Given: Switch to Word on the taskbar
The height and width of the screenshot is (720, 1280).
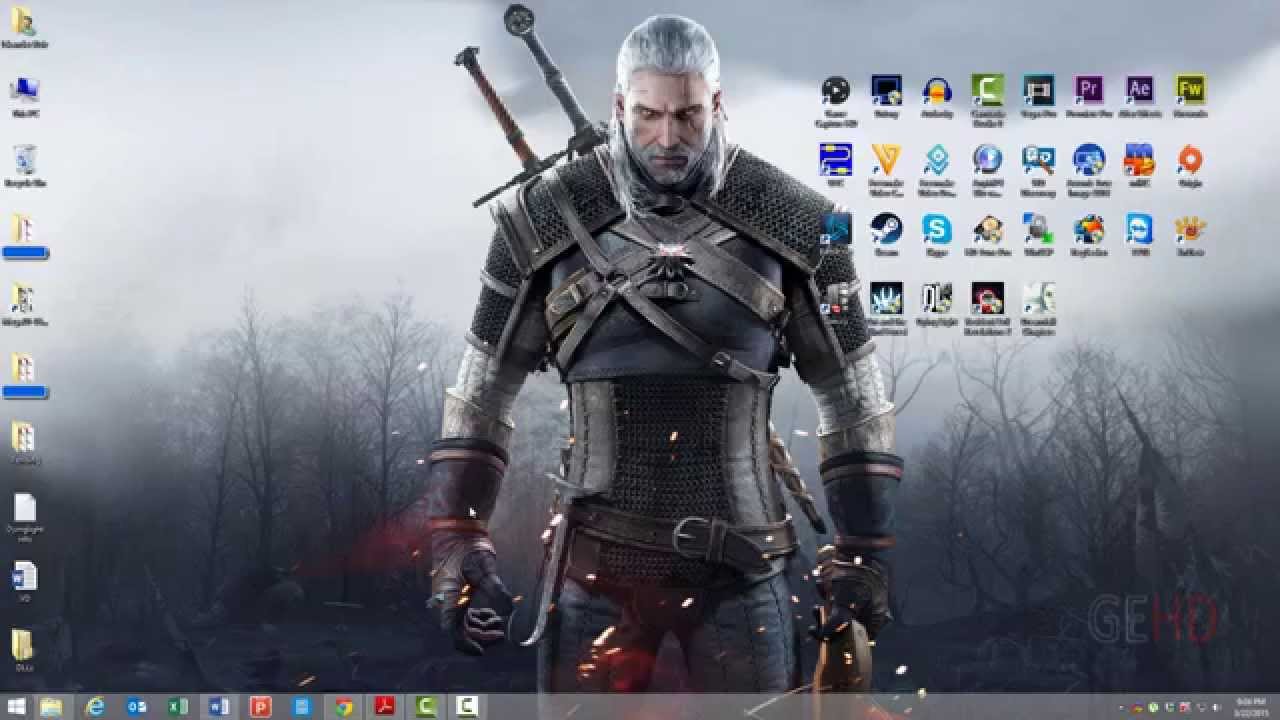Looking at the screenshot, I should pyautogui.click(x=219, y=707).
